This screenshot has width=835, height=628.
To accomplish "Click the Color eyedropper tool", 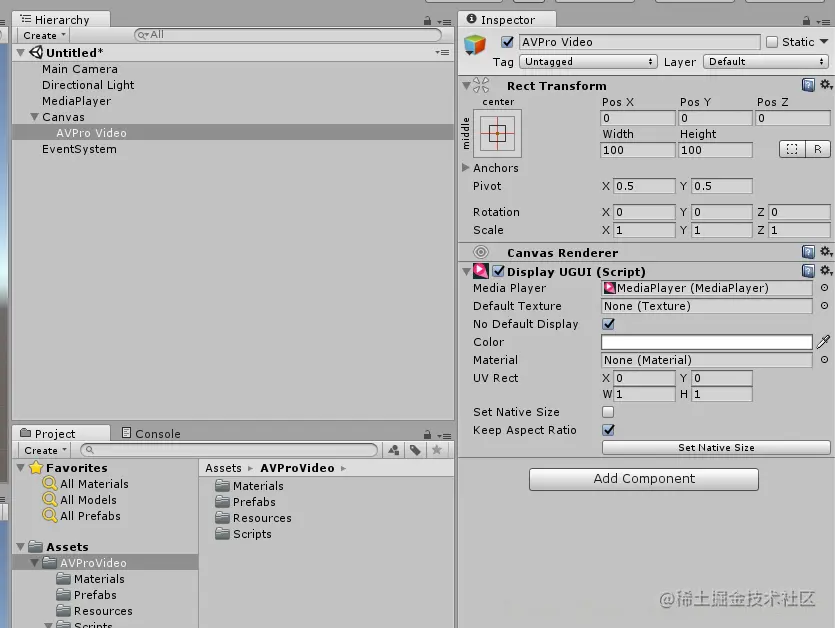I will click(823, 341).
